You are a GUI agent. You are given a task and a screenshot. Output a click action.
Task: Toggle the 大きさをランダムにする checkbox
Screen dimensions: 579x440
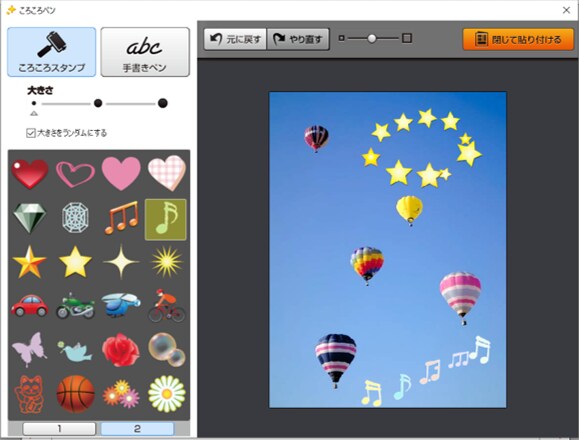point(31,133)
